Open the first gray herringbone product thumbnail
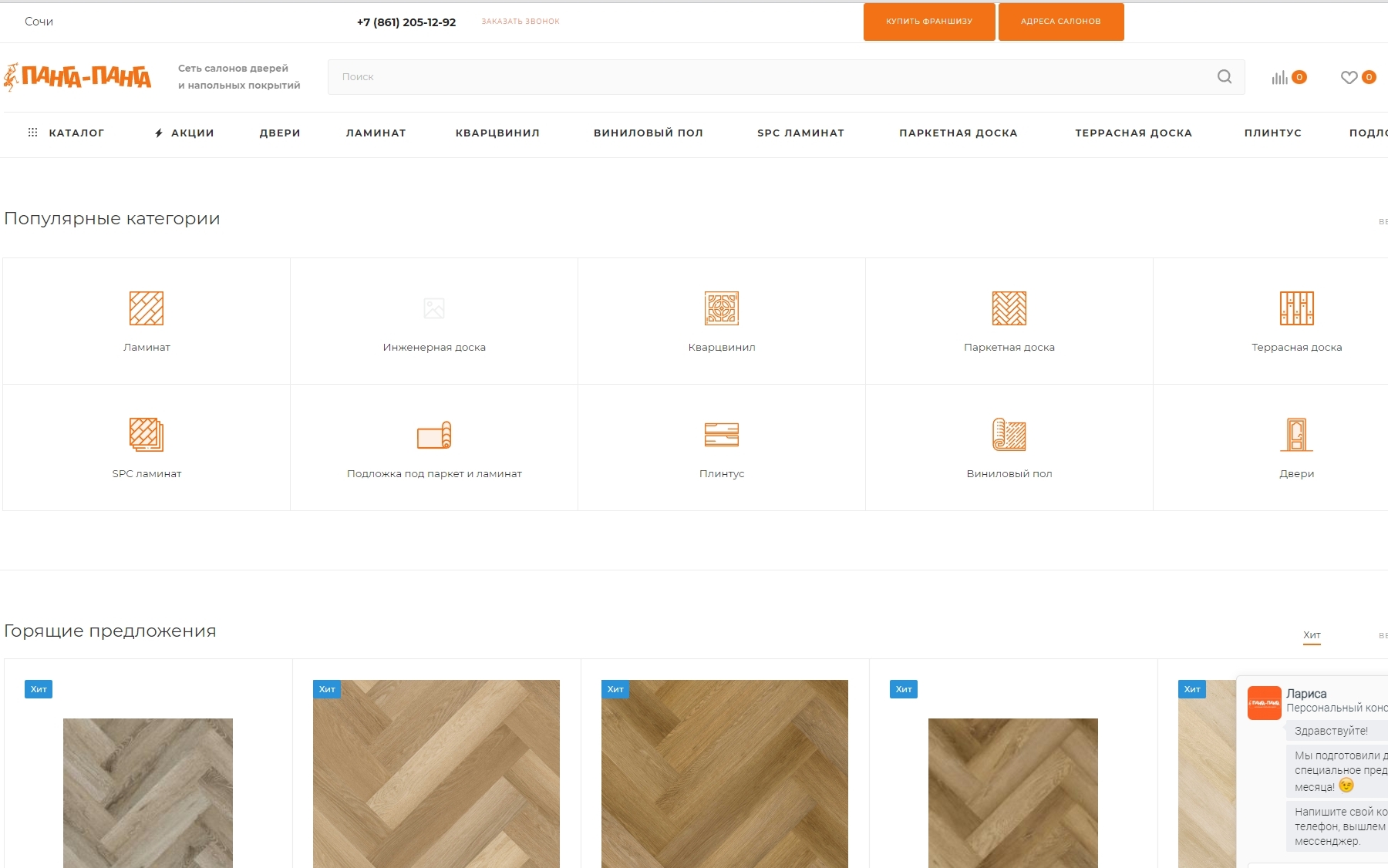Viewport: 1388px width, 868px height. (148, 793)
